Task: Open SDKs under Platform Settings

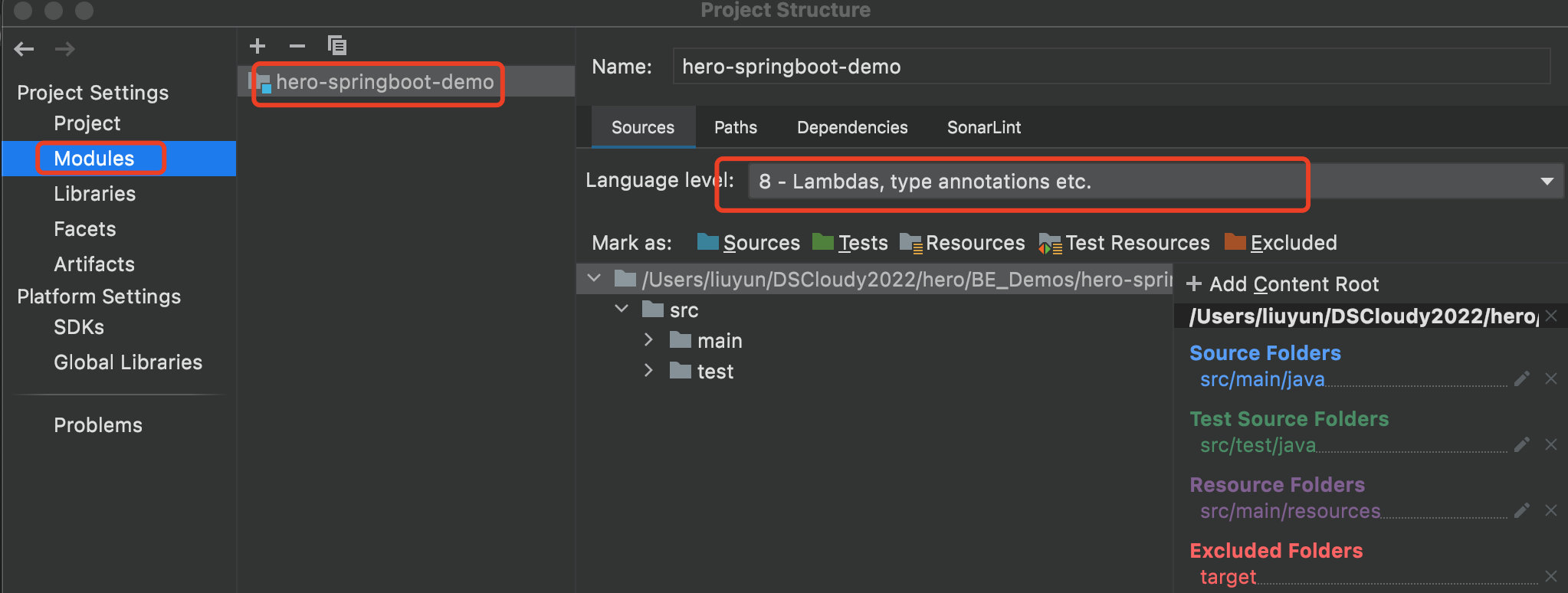Action: [79, 327]
